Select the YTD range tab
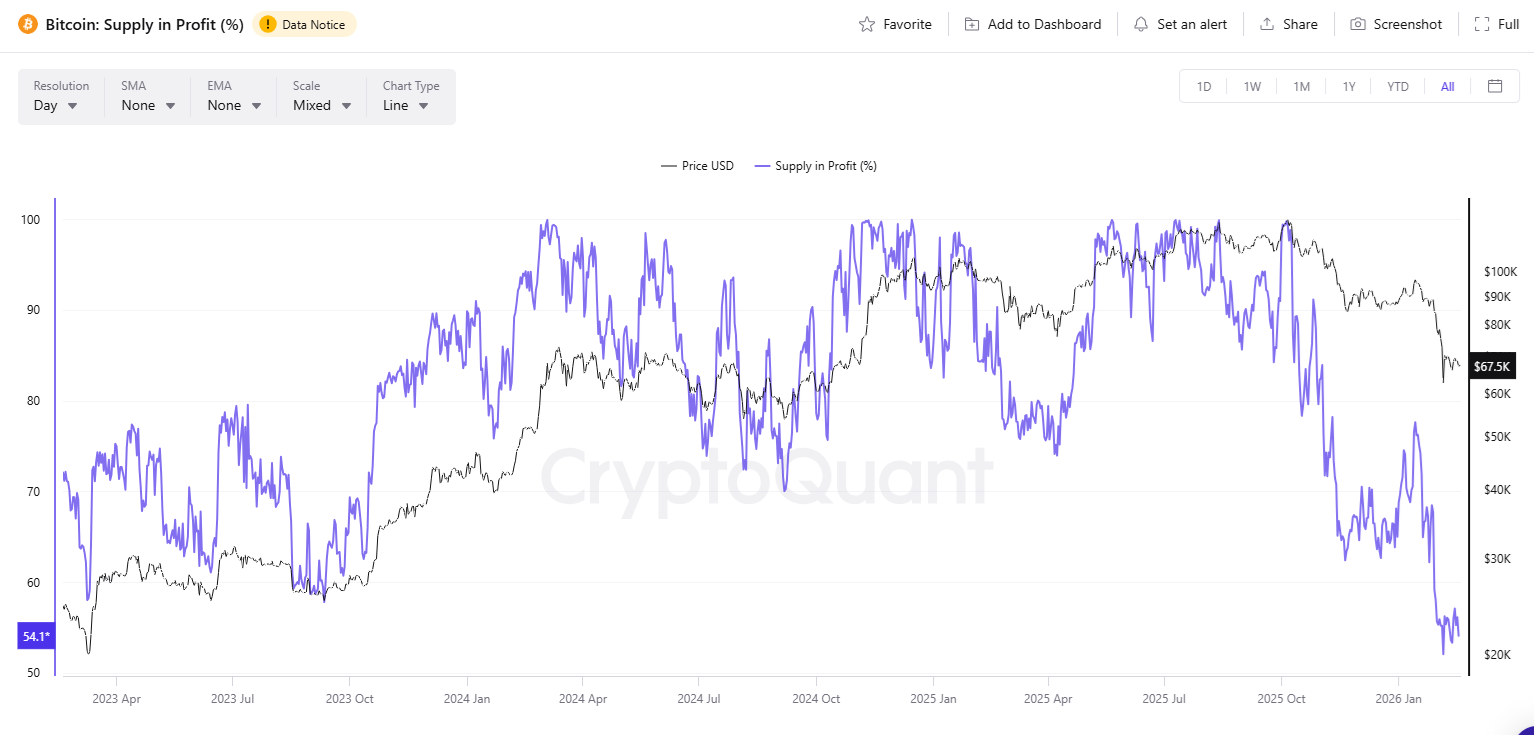1534x735 pixels. (1397, 86)
